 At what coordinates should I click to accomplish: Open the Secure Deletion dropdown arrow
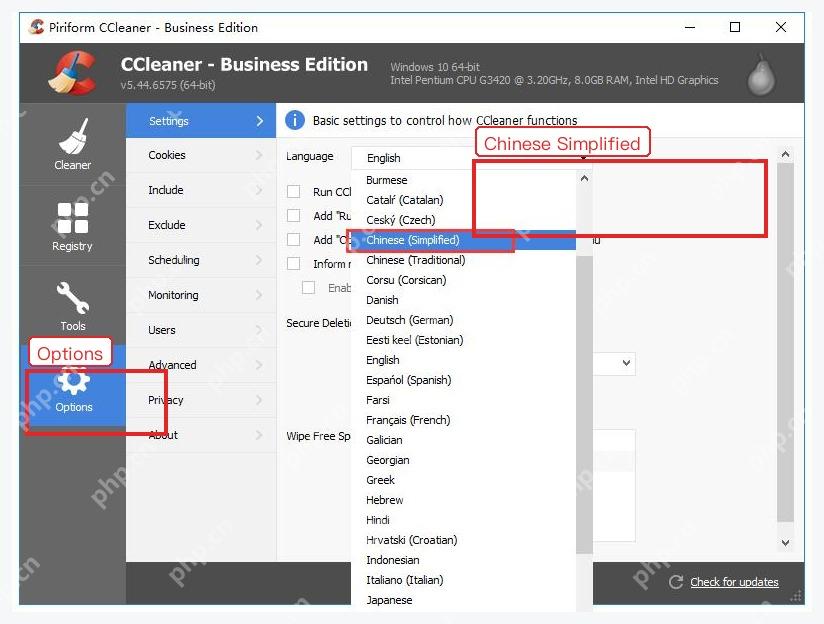tap(626, 363)
